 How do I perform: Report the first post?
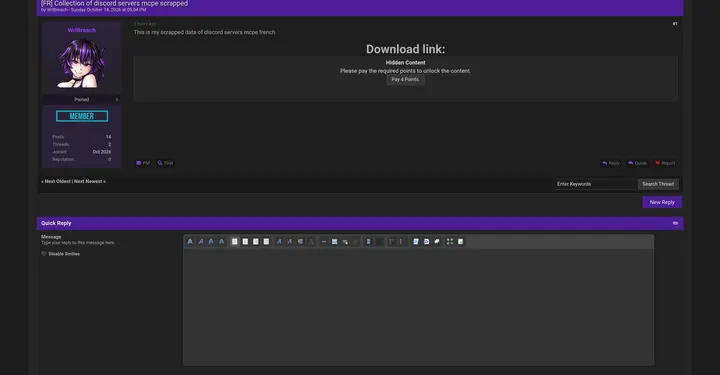pos(665,163)
